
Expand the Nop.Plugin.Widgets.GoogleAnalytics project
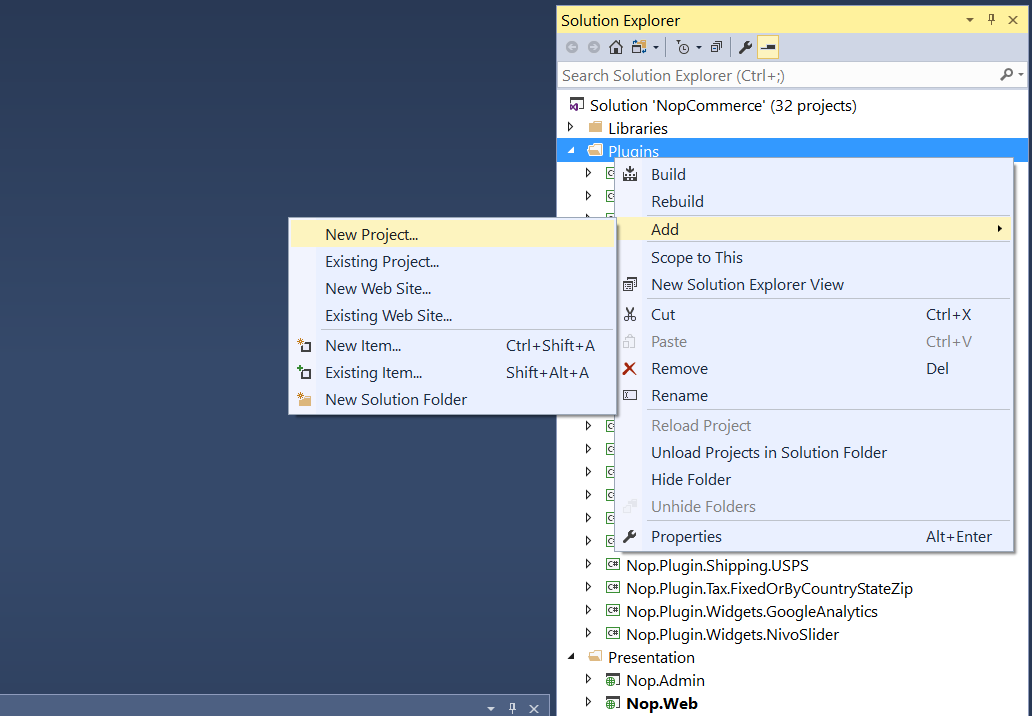click(588, 610)
